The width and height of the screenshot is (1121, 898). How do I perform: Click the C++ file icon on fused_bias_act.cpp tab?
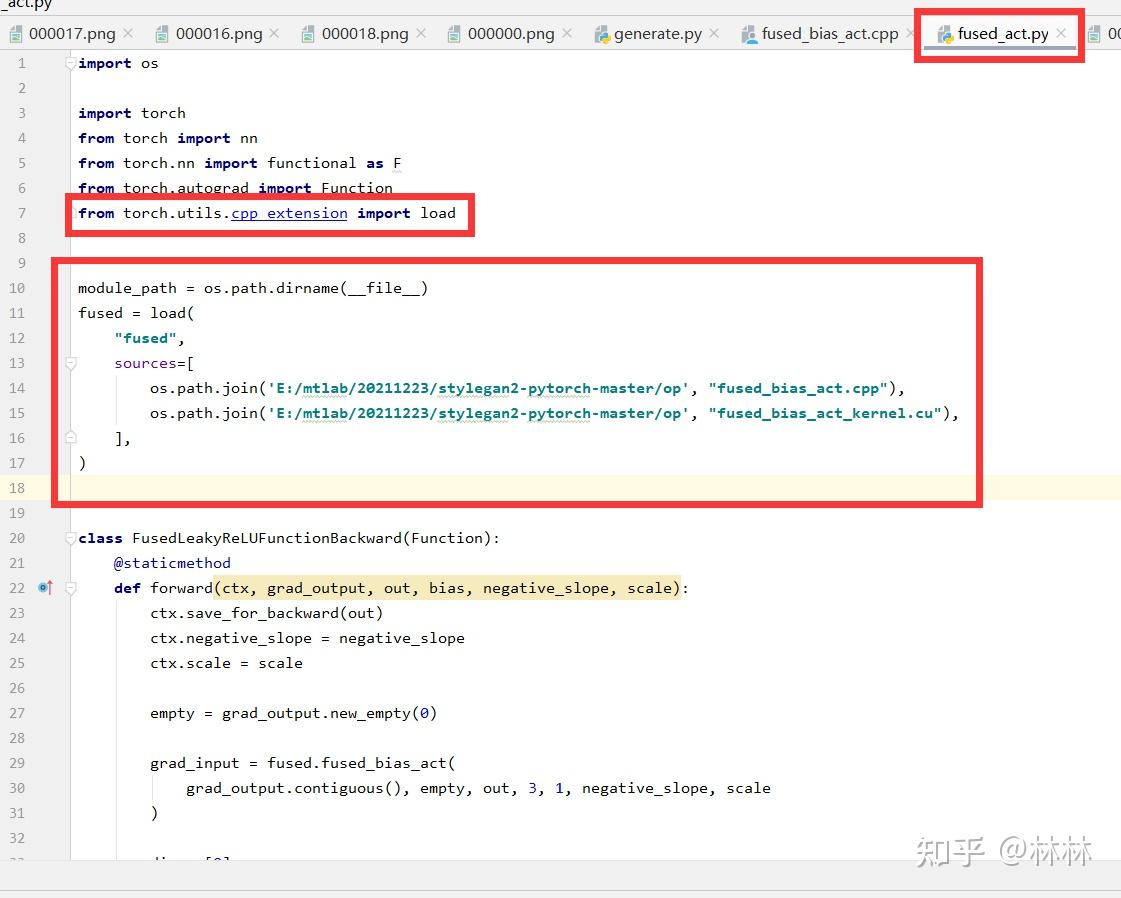click(748, 33)
